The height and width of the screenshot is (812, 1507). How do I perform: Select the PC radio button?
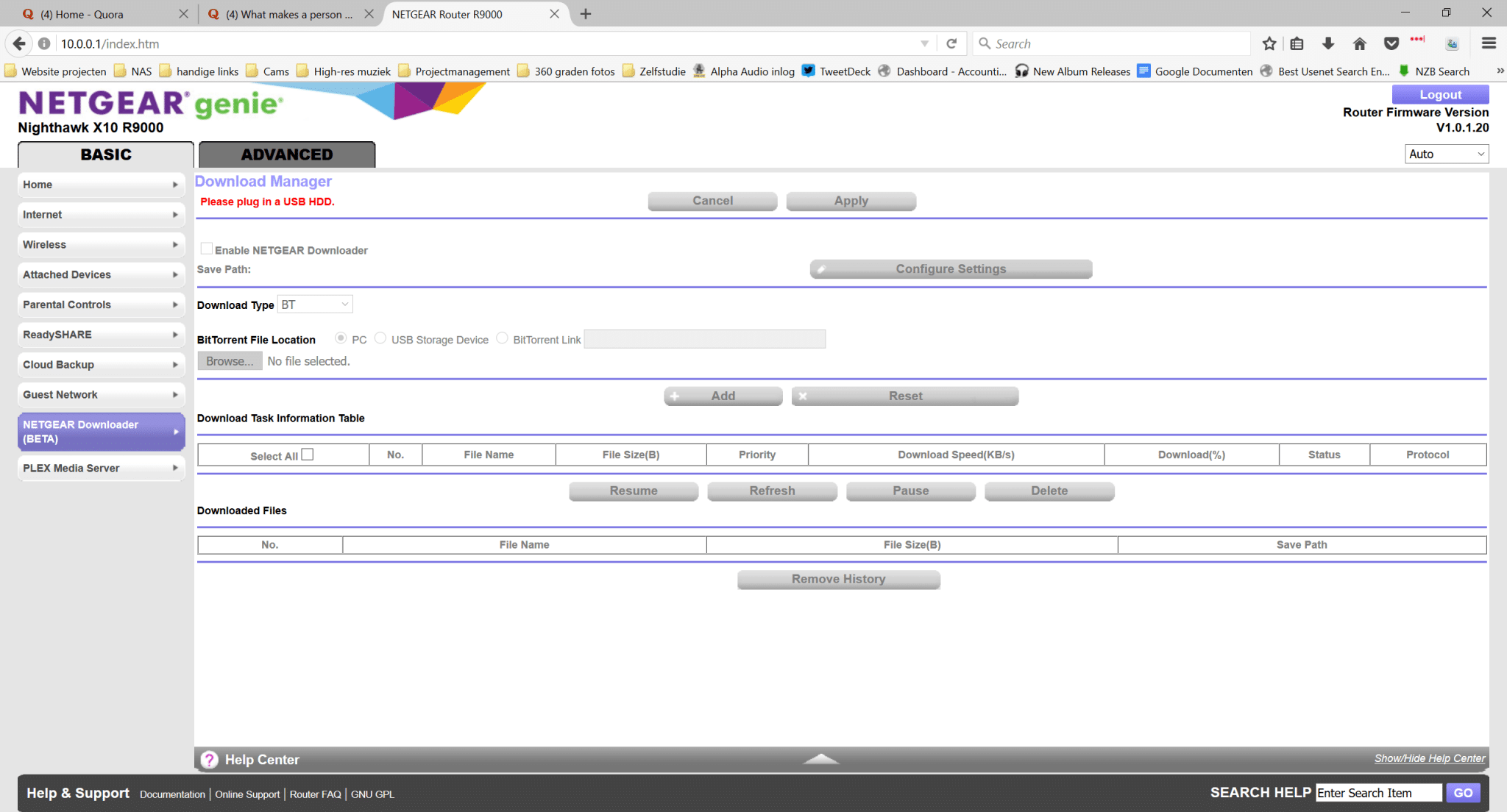click(341, 338)
